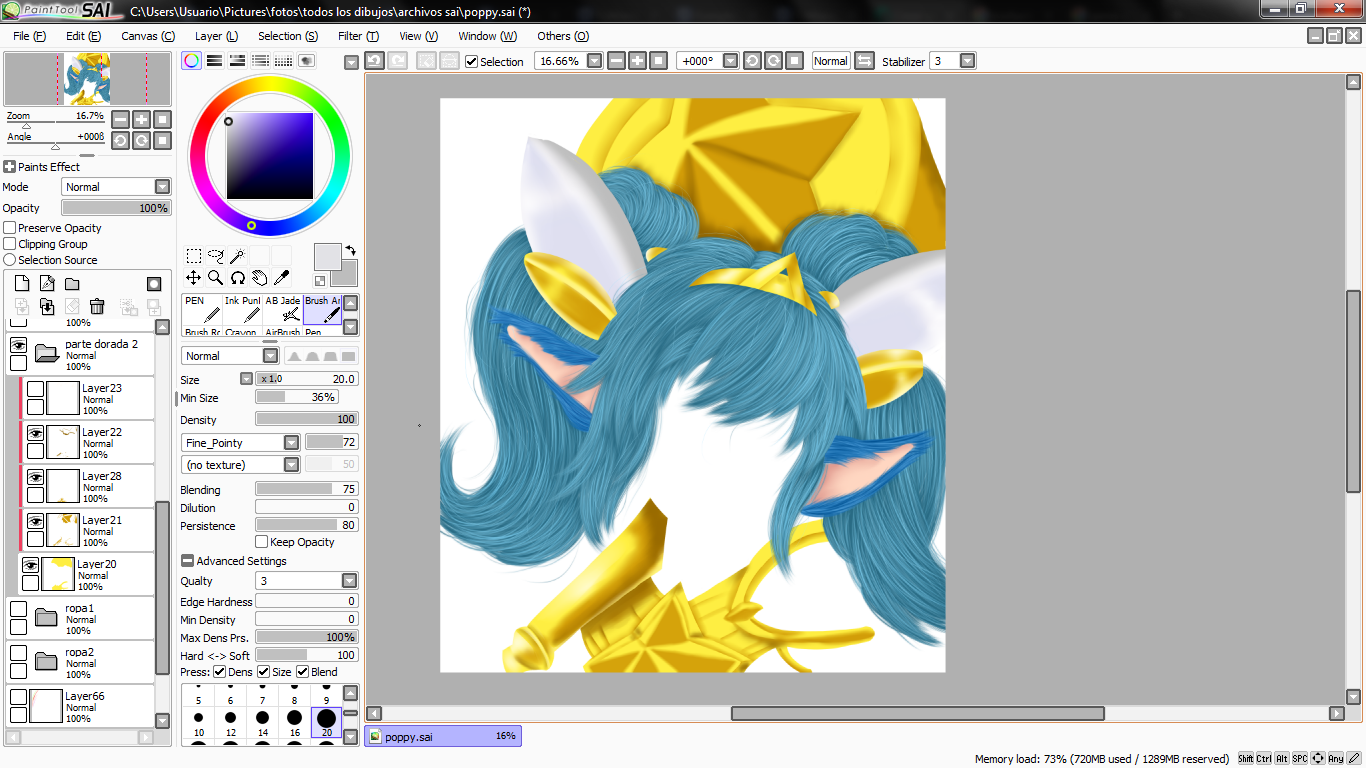Viewport: 1366px width, 768px height.
Task: Select the Hand pan tool
Action: click(x=260, y=278)
